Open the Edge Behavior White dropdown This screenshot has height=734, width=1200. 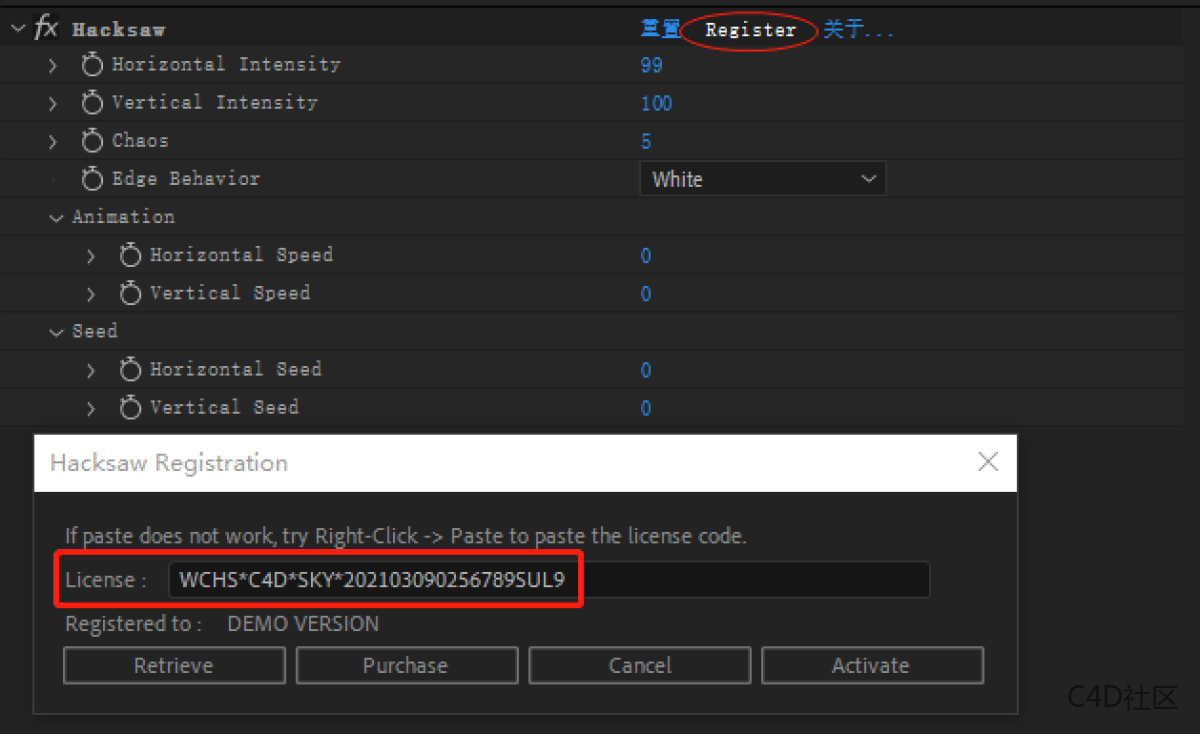pyautogui.click(x=762, y=180)
